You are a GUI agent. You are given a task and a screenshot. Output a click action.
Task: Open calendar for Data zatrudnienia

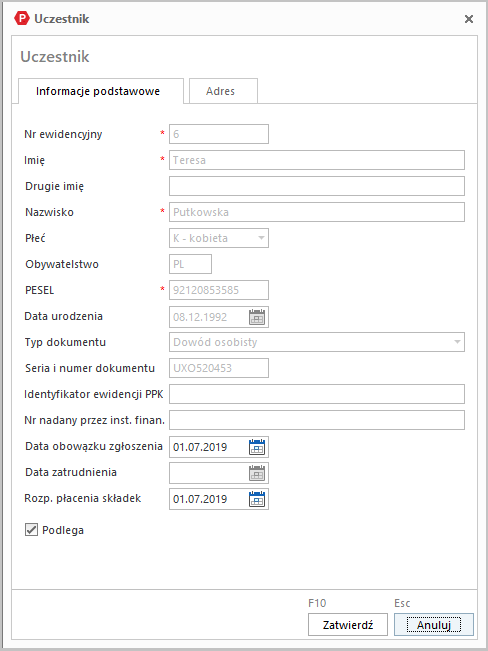(x=257, y=473)
